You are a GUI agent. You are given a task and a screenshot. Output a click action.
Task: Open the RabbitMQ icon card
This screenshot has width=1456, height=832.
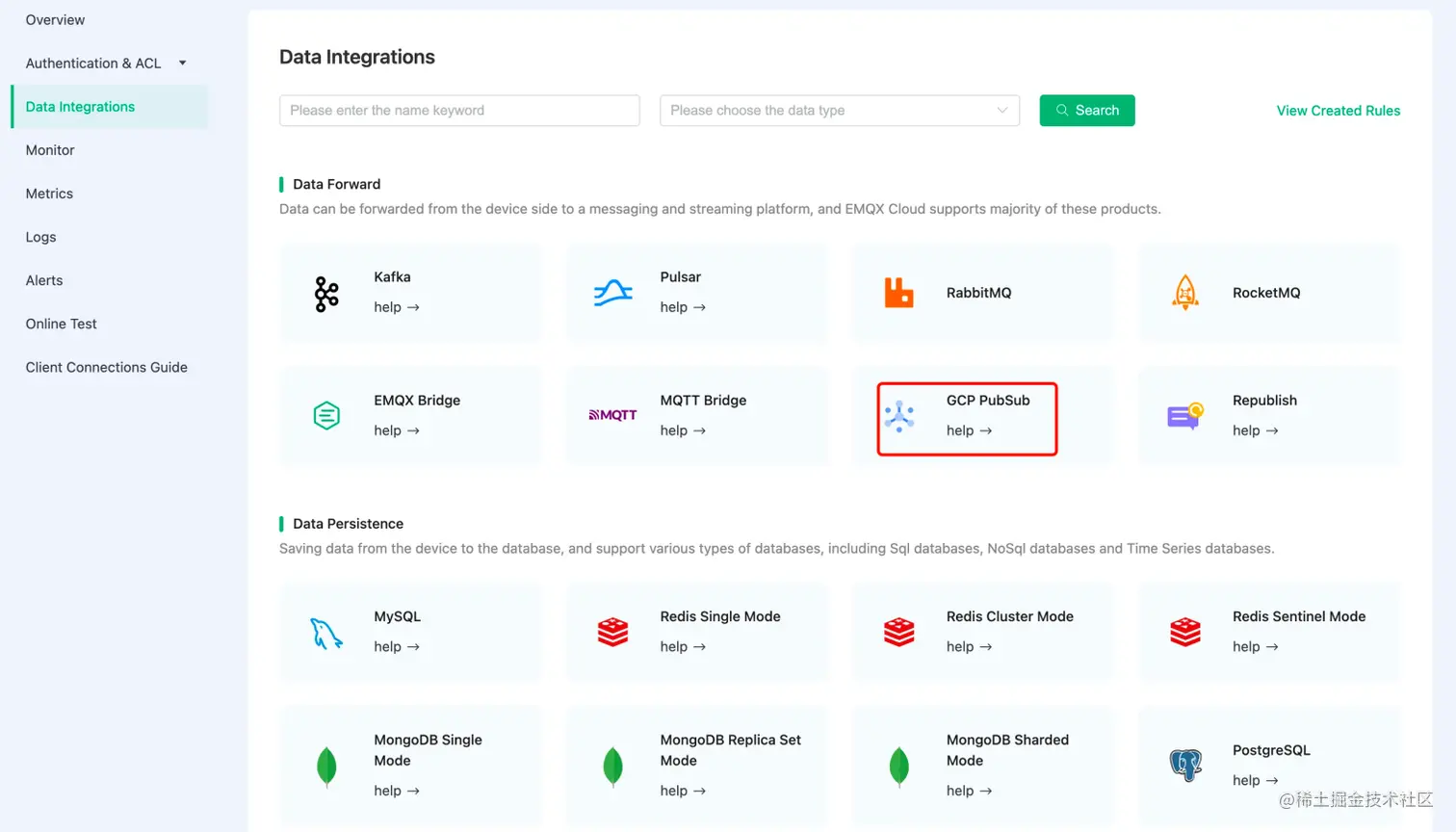898,293
